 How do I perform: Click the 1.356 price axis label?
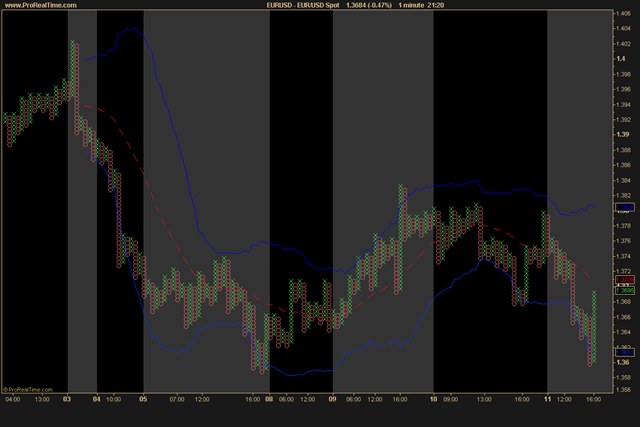click(x=623, y=390)
